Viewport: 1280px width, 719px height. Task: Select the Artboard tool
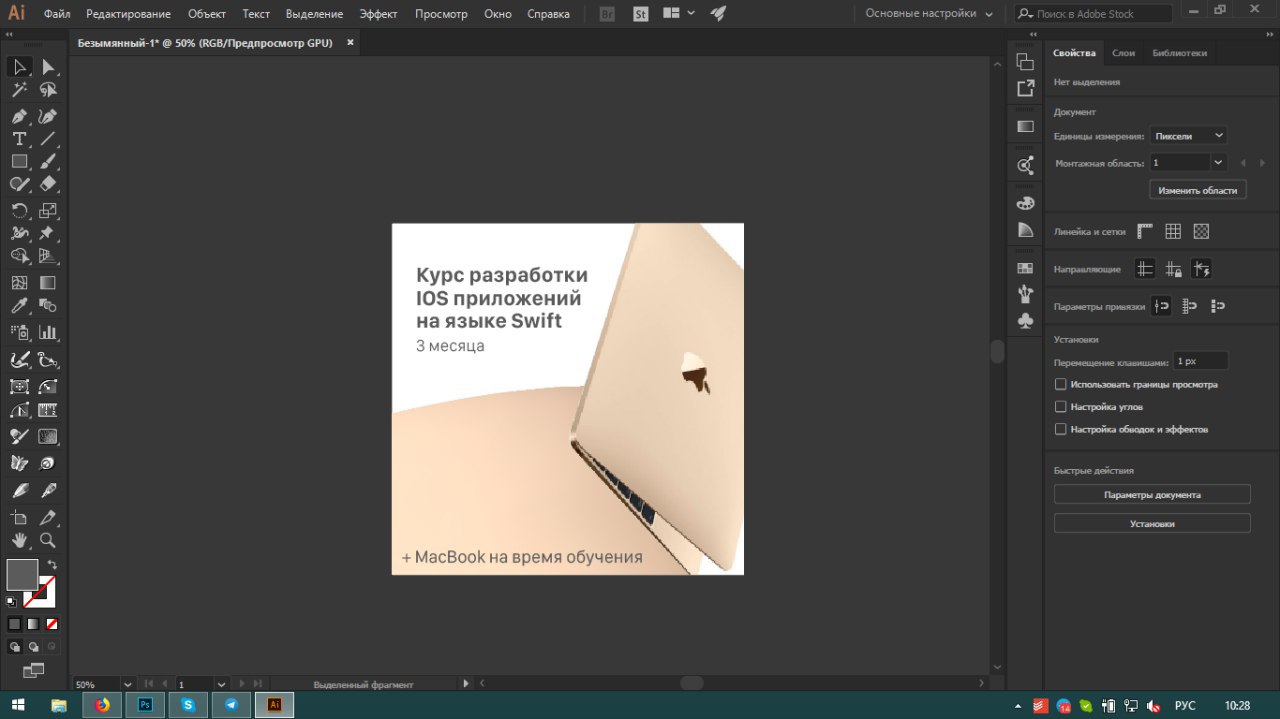pos(19,518)
